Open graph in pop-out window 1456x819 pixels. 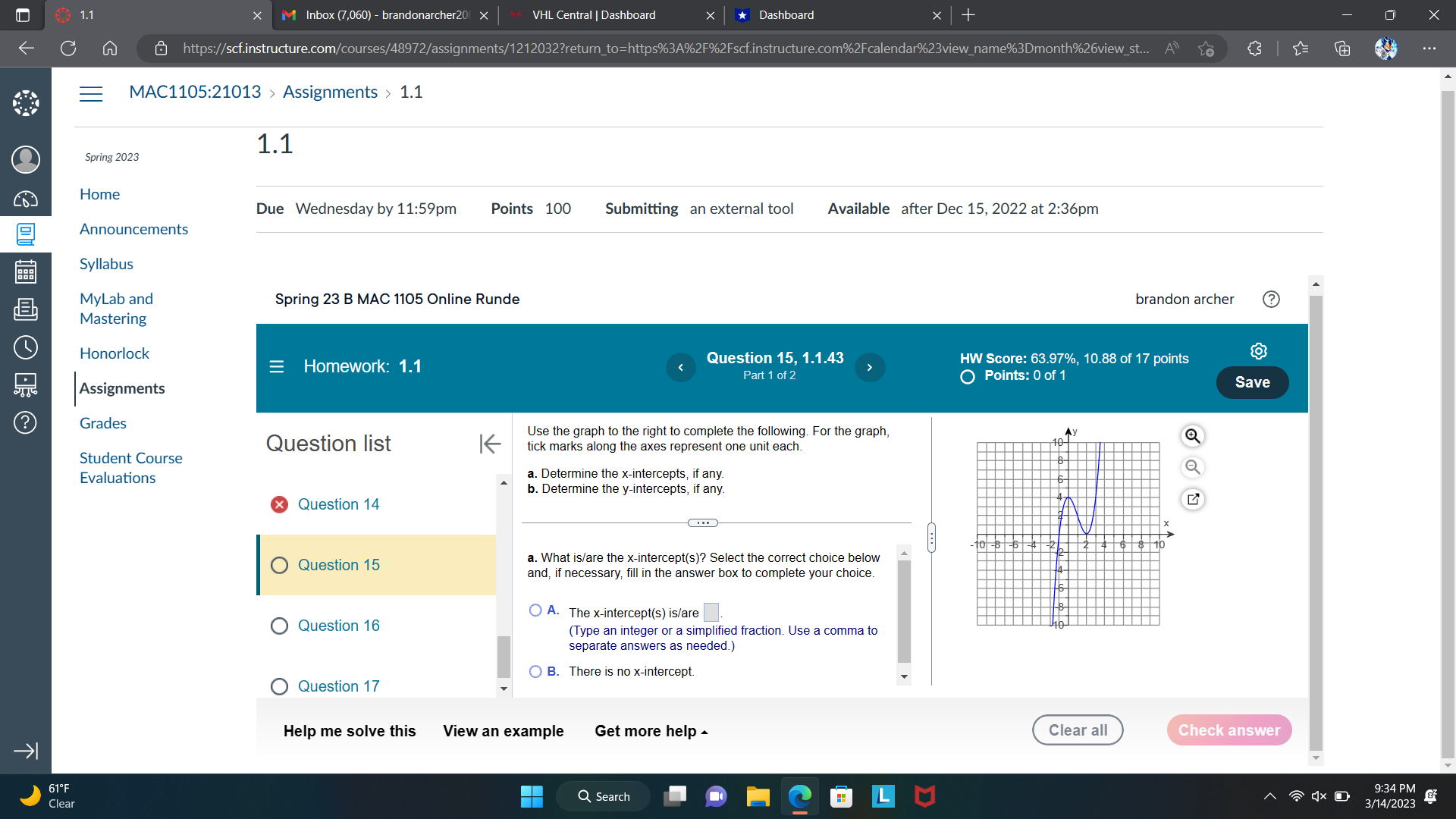[x=1193, y=499]
